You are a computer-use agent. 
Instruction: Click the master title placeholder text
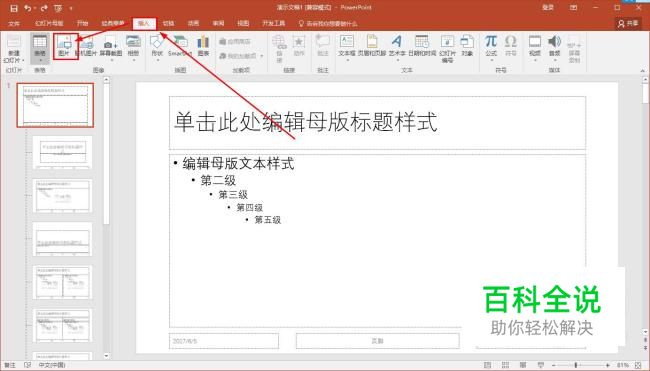click(x=306, y=122)
